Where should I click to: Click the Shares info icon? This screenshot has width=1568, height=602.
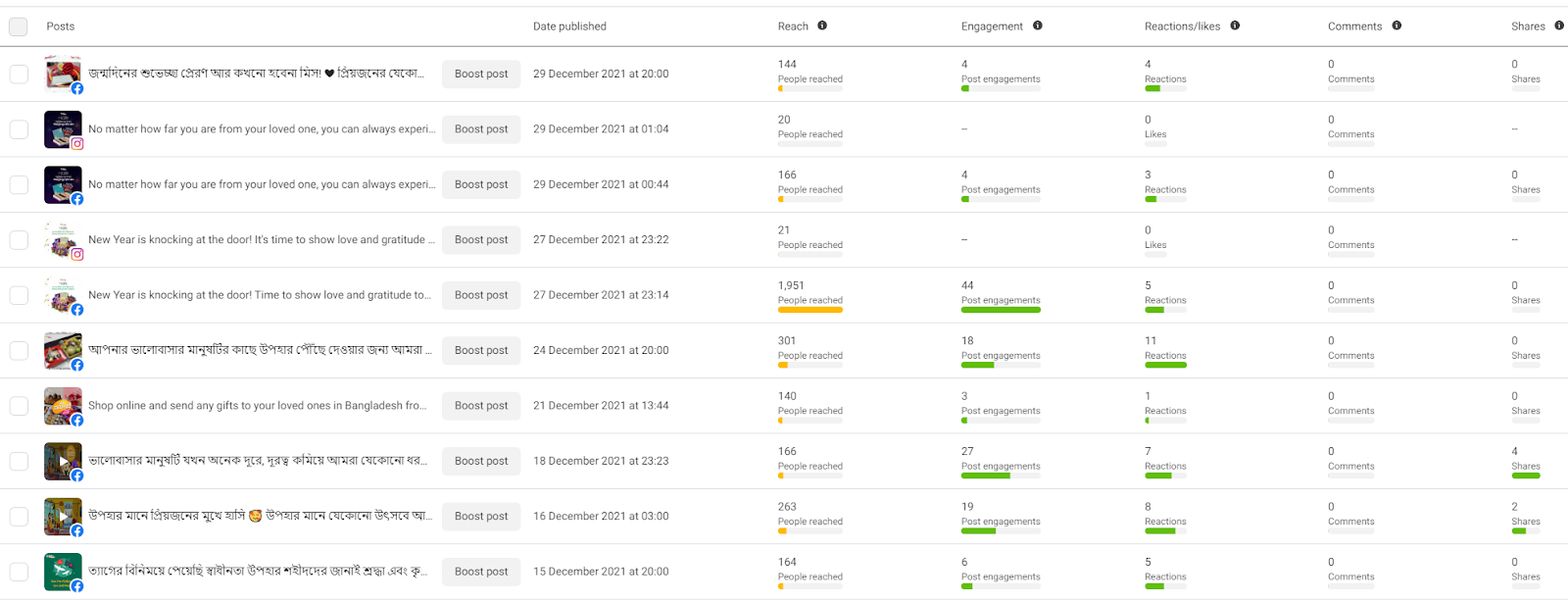tap(1559, 25)
